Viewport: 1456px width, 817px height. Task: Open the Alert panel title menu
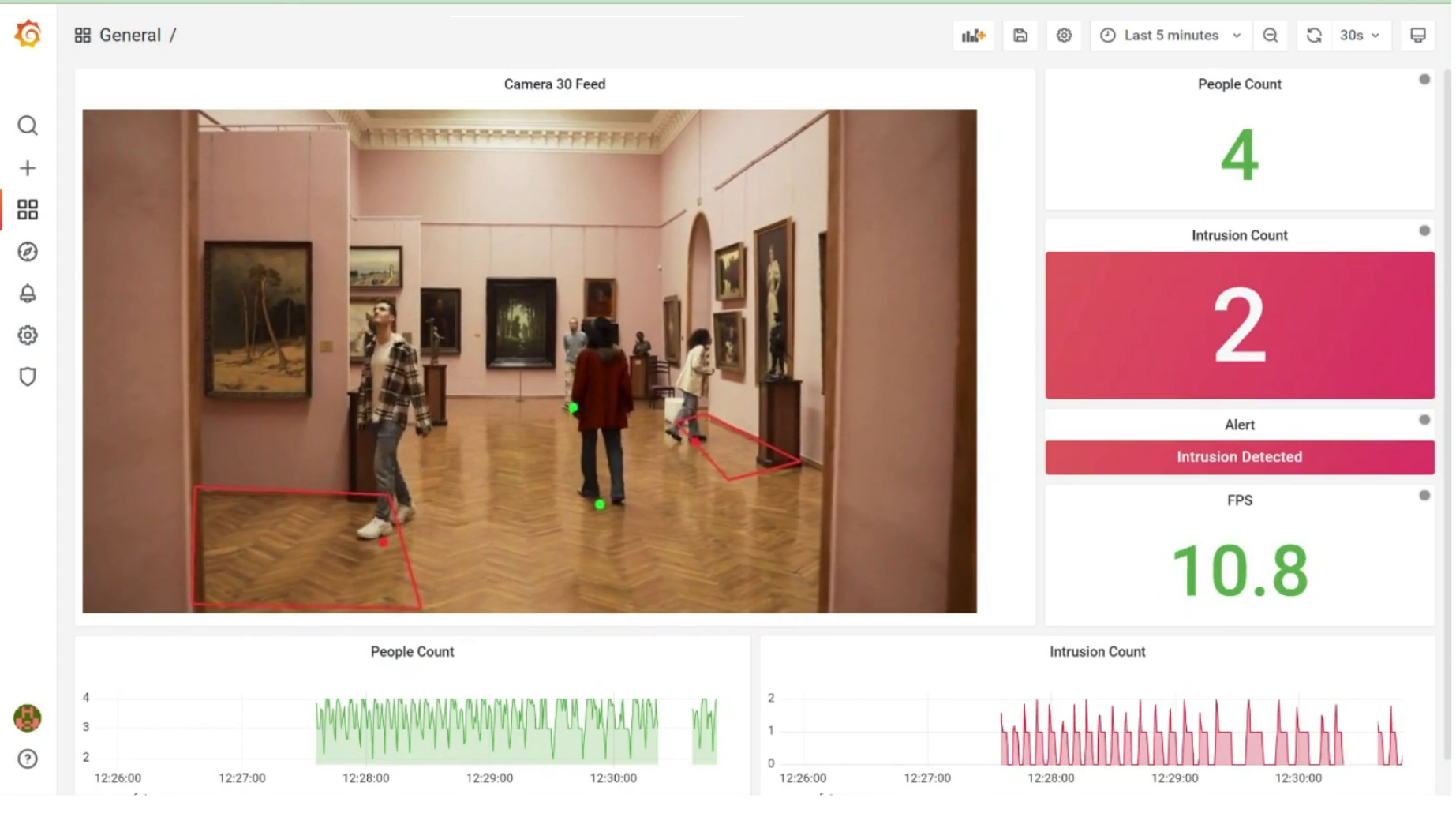coord(1239,425)
